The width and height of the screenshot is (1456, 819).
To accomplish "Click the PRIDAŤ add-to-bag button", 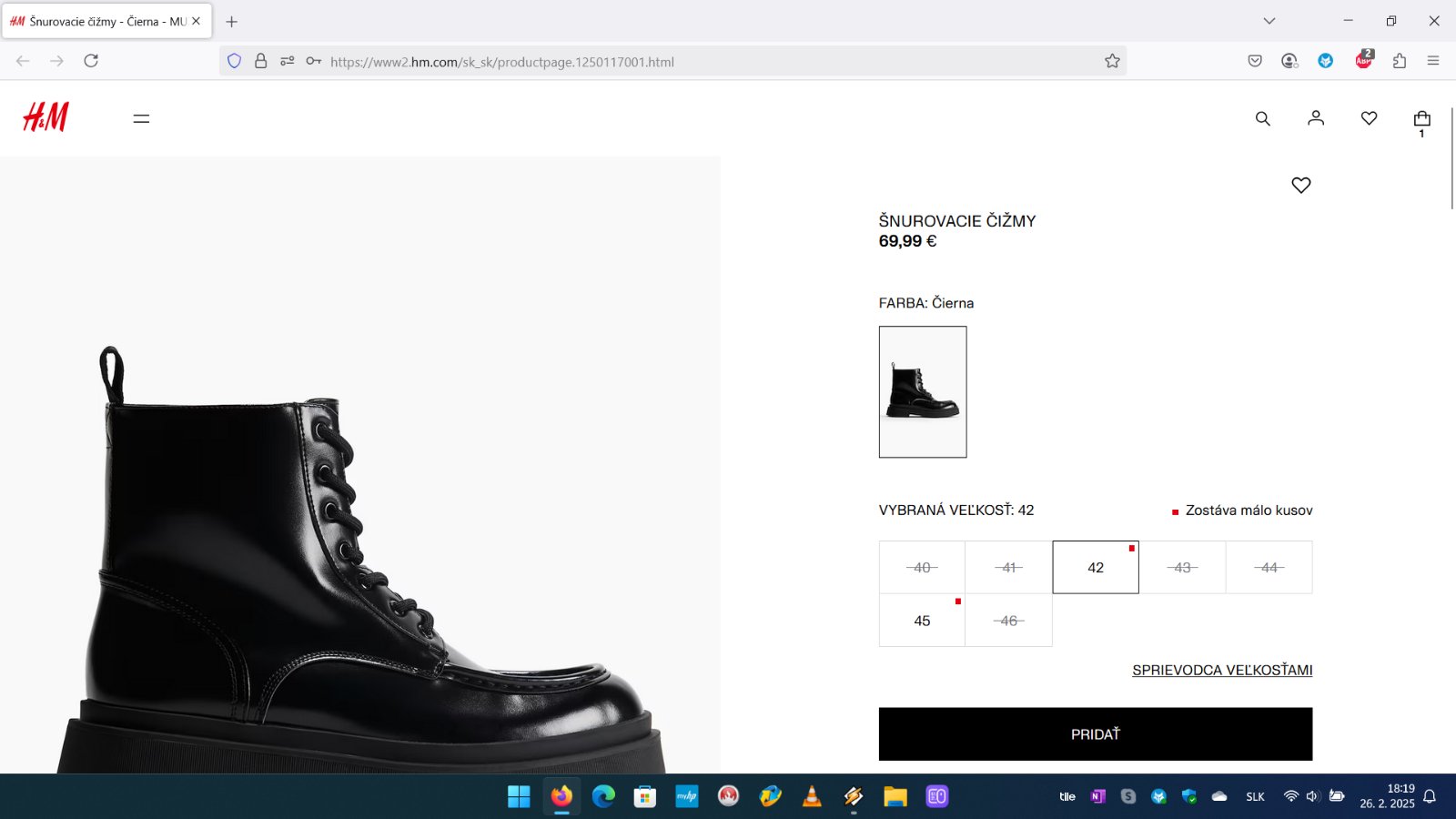I will coord(1095,734).
